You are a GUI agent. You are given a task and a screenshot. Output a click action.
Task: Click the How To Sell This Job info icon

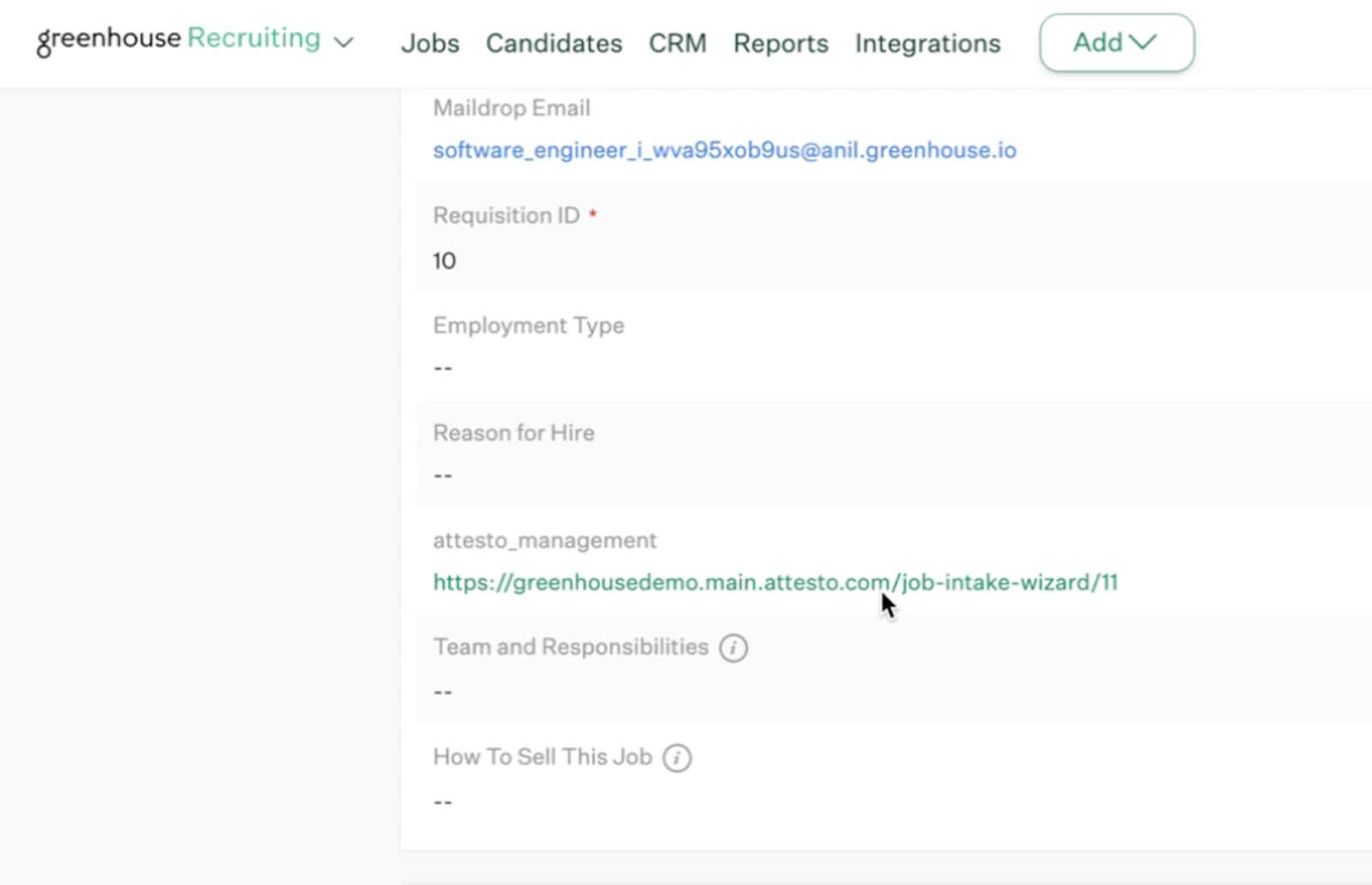point(677,758)
